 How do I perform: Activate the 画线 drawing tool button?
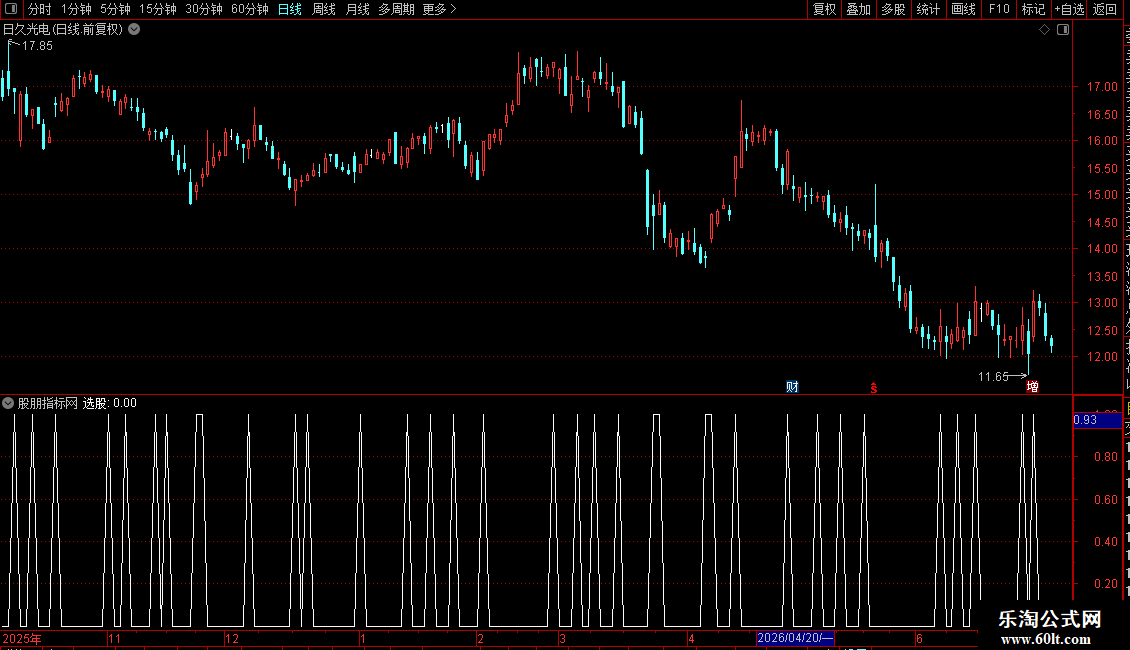(x=963, y=9)
